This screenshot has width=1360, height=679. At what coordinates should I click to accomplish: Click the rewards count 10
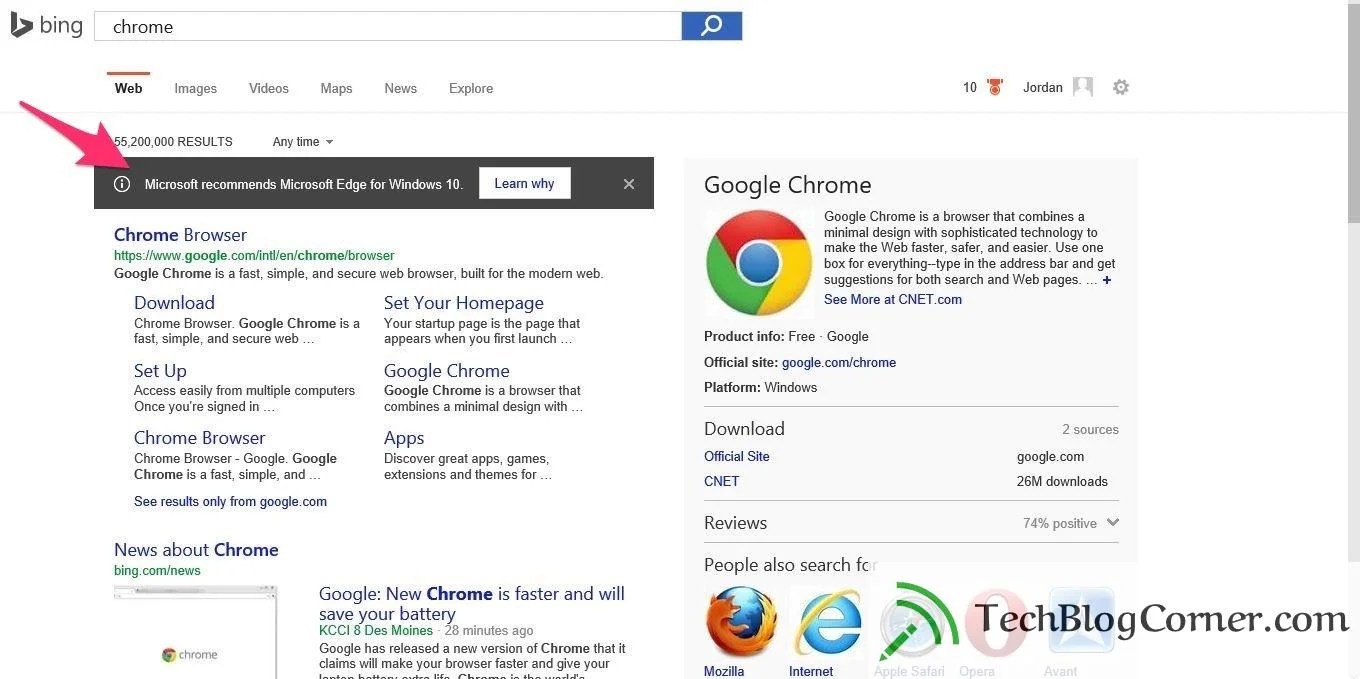coord(970,87)
